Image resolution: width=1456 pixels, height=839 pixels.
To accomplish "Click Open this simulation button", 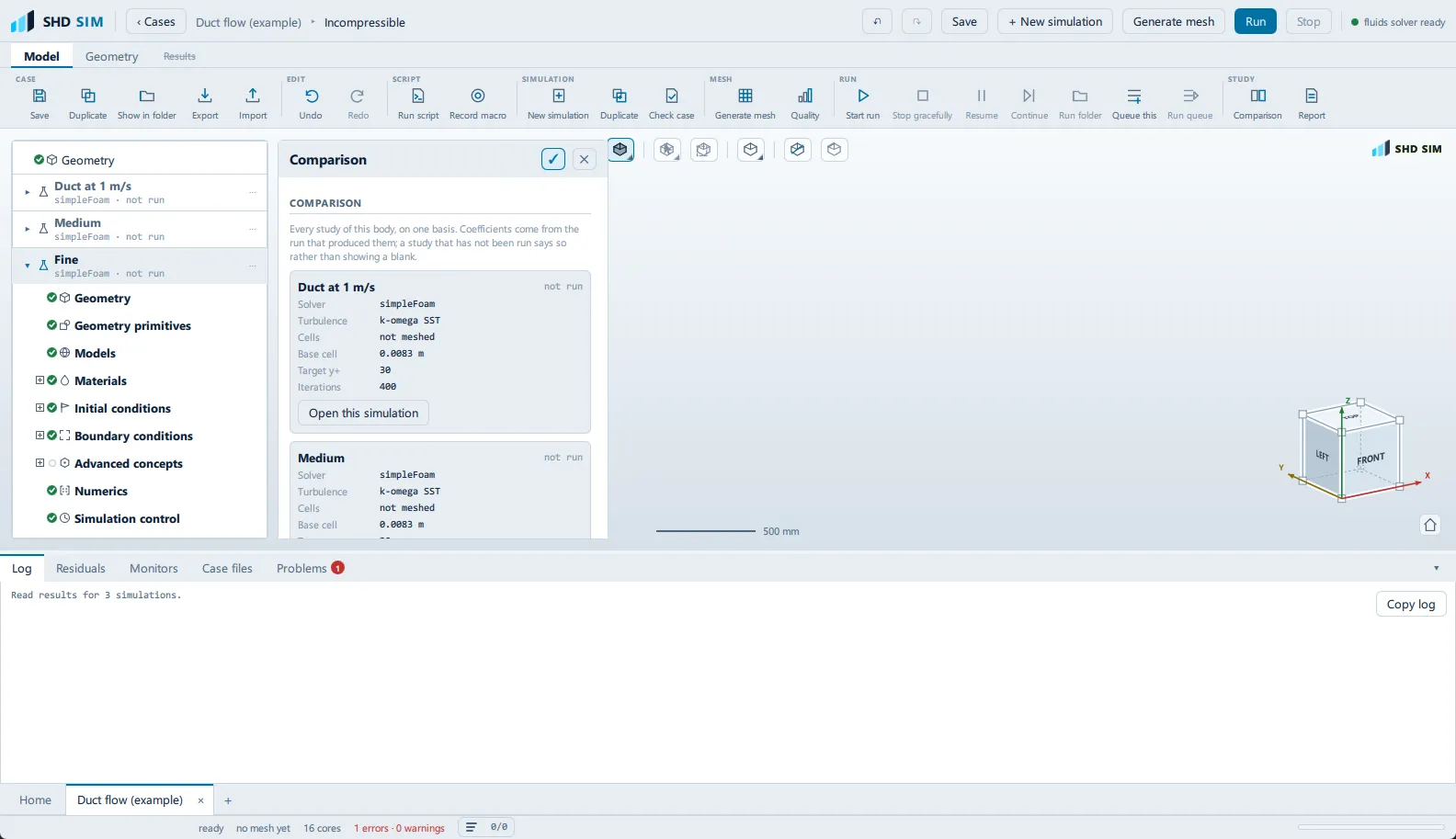I will tap(363, 413).
